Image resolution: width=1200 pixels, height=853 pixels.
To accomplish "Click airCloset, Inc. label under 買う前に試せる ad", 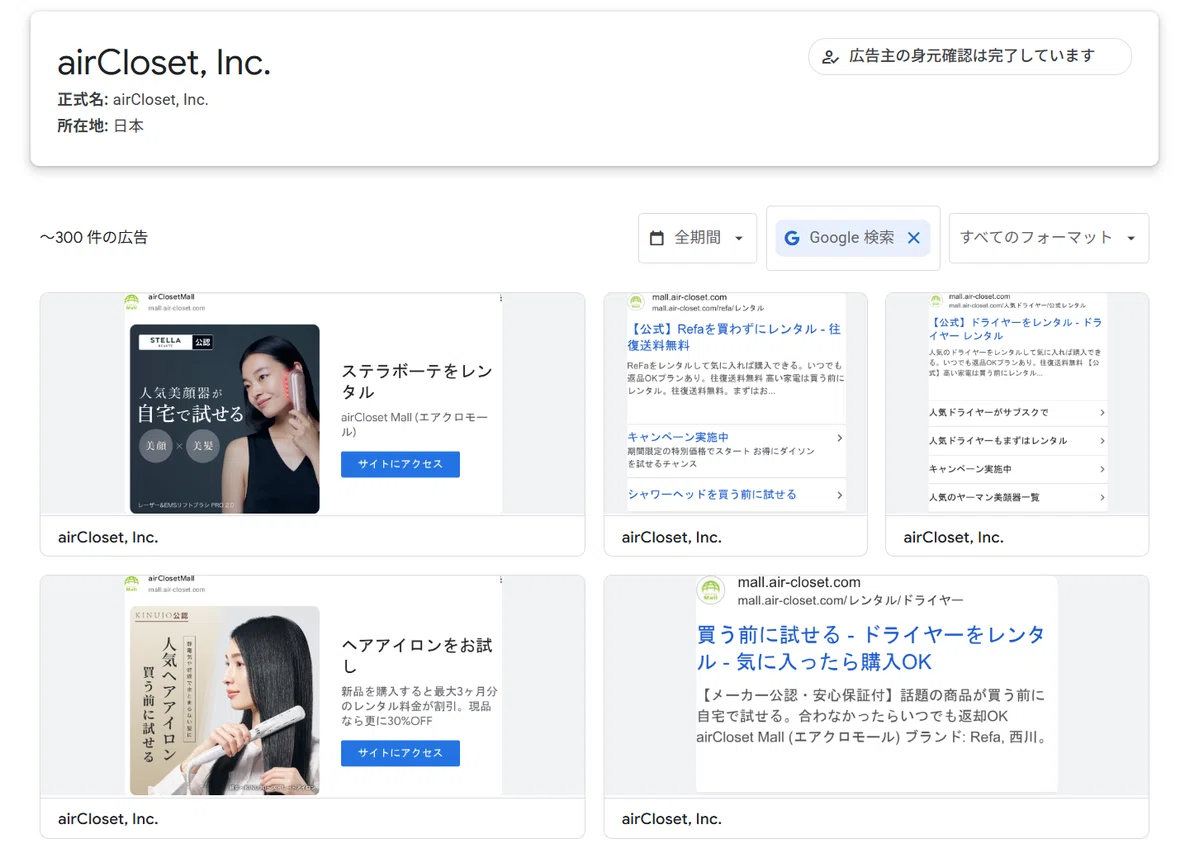I will tap(672, 818).
